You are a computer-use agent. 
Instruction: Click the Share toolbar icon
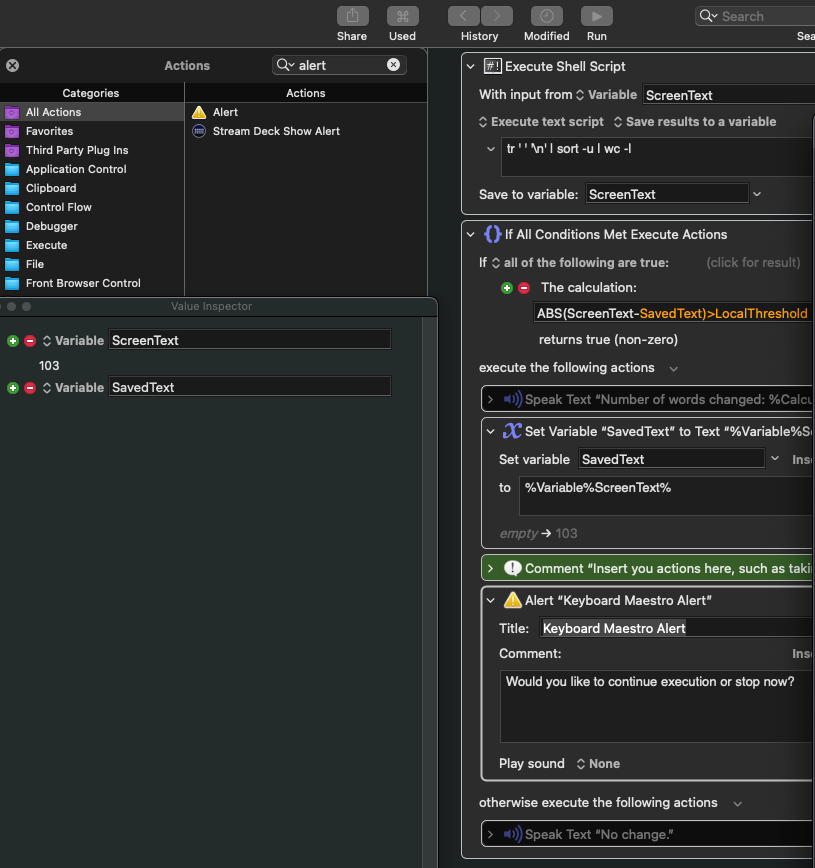coord(351,16)
